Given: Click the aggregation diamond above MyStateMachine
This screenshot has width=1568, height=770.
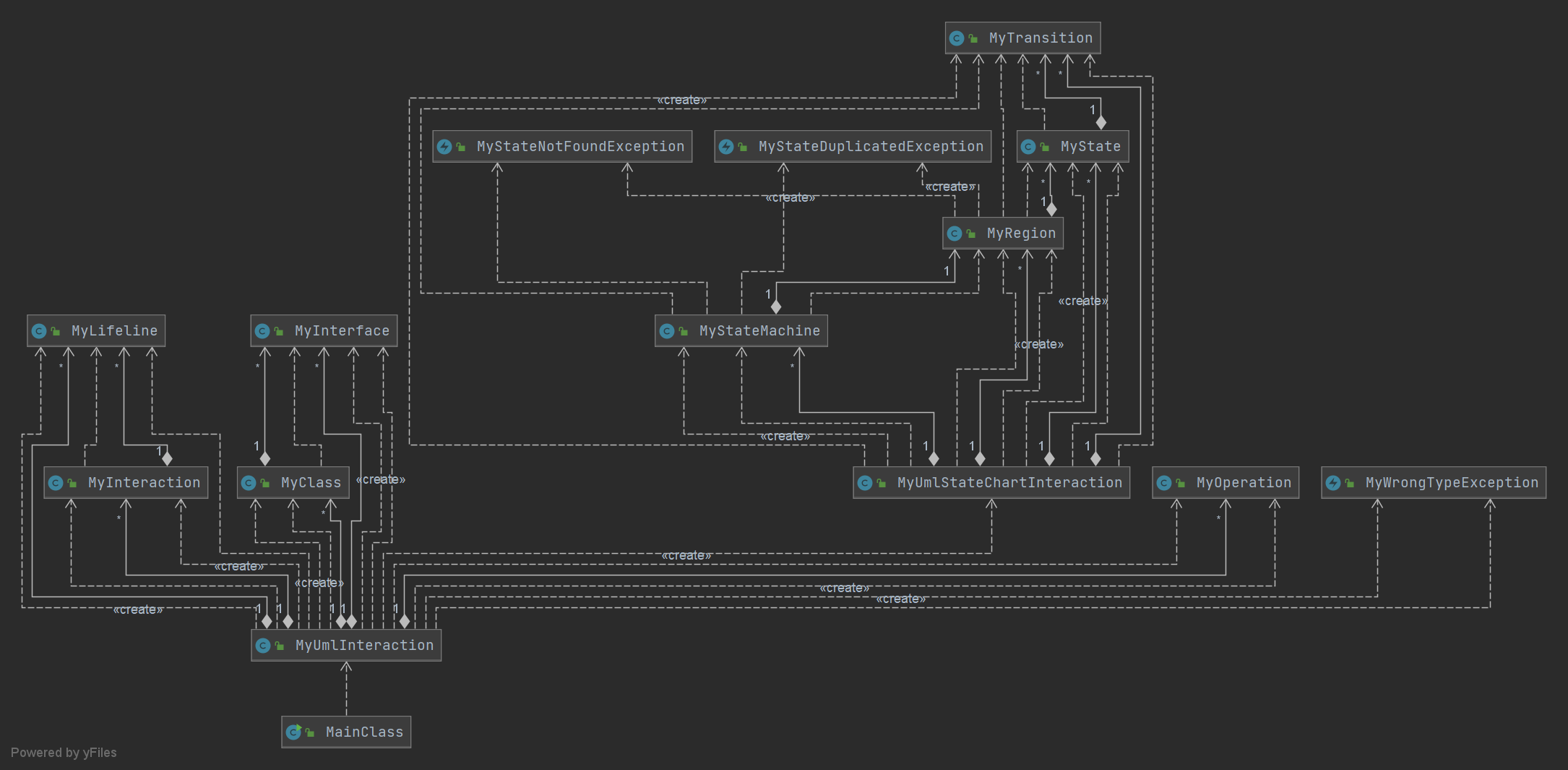Looking at the screenshot, I should coord(776,307).
